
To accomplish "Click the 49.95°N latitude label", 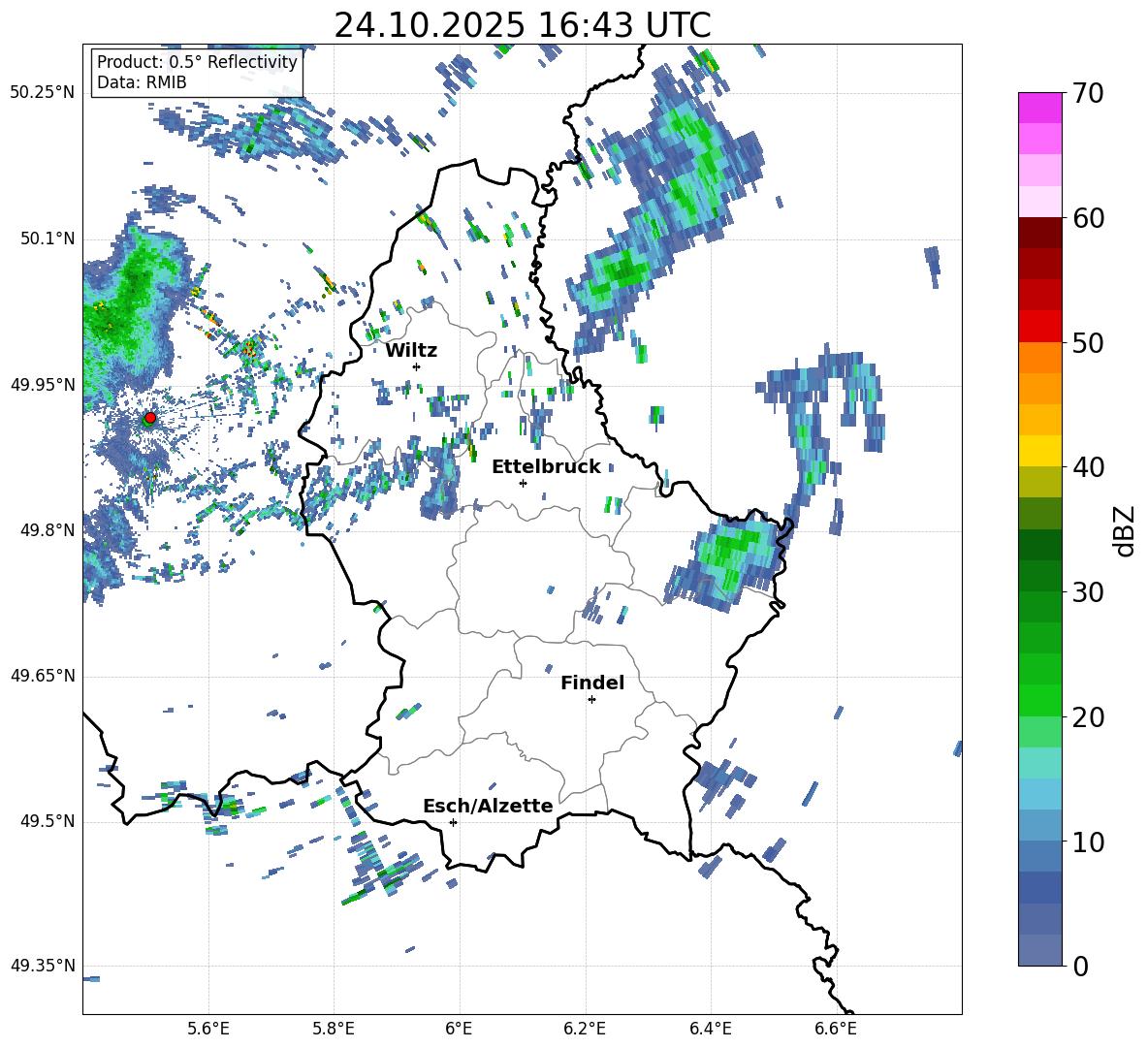I will pos(43,385).
